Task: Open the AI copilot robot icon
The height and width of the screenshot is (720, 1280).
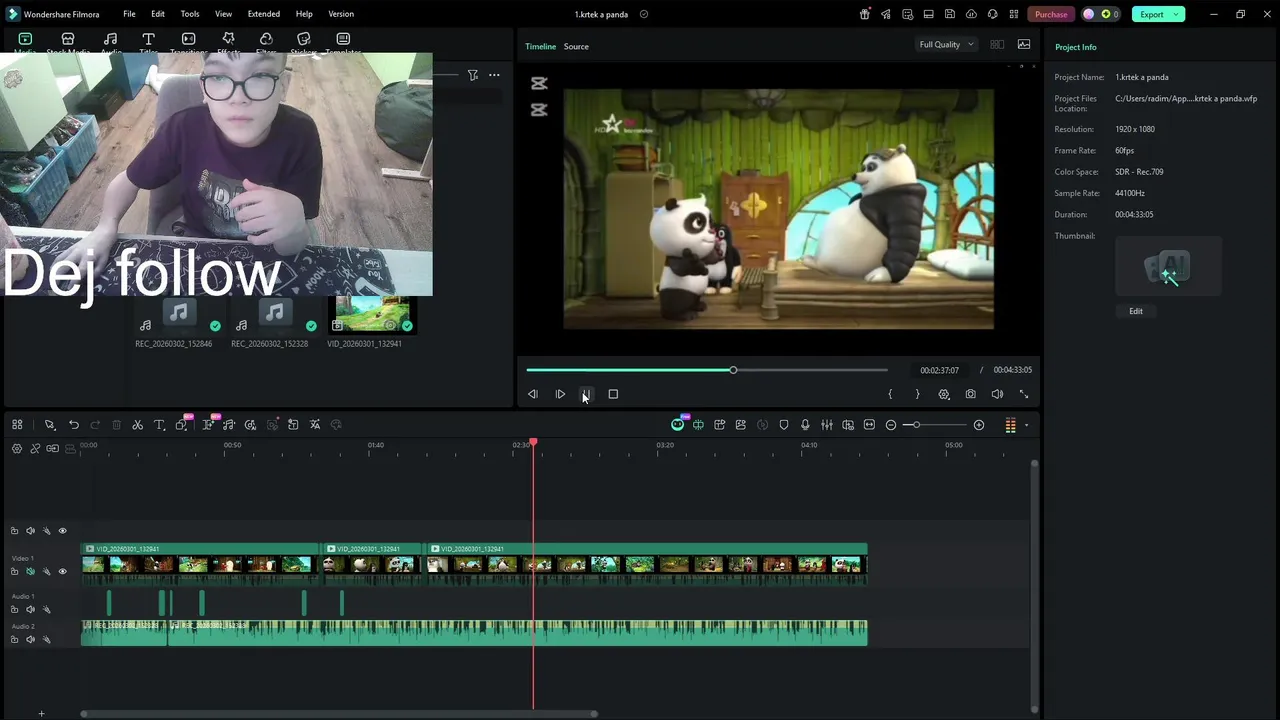Action: point(677,425)
